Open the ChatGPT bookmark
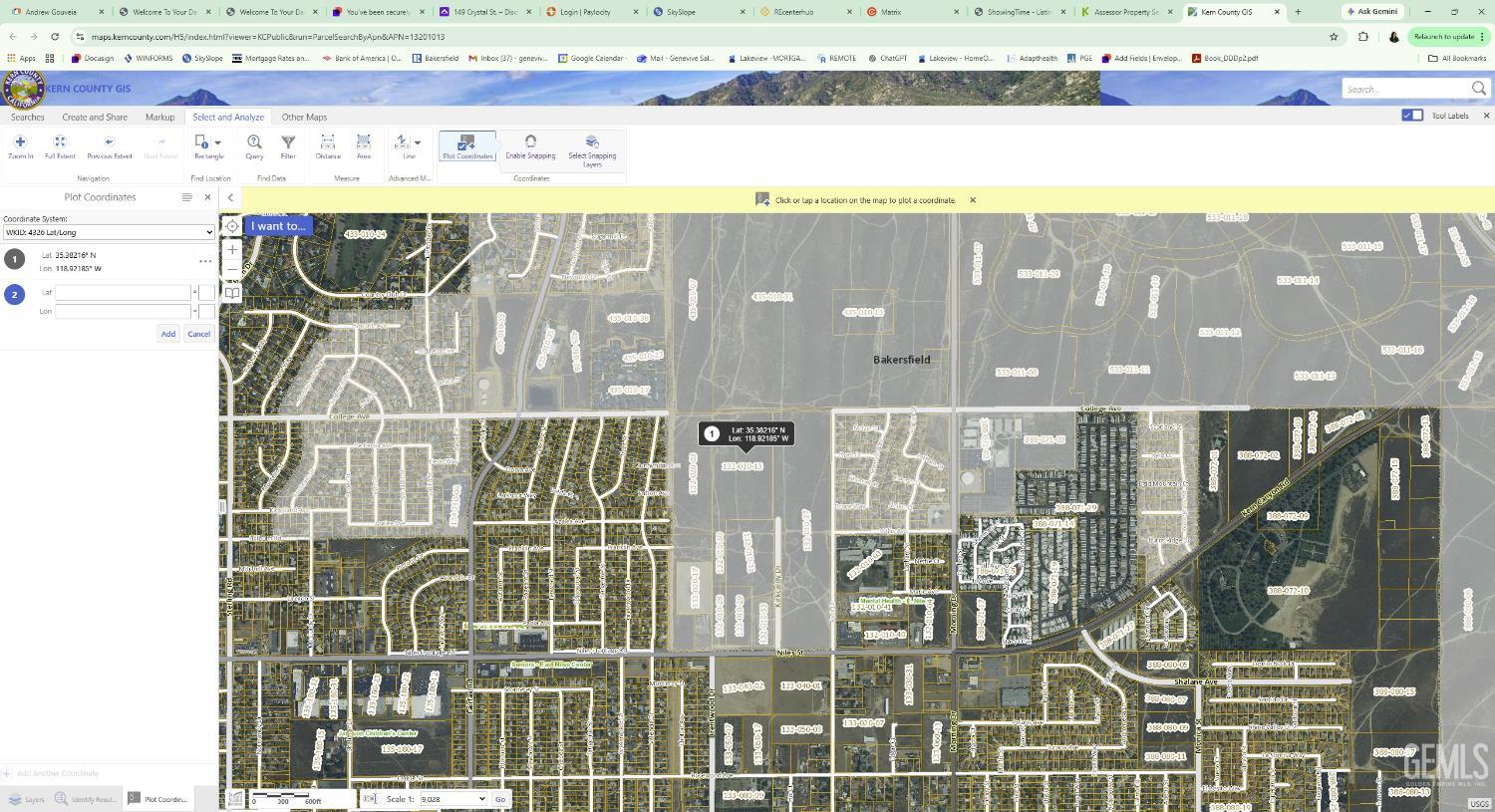1495x812 pixels. (887, 59)
